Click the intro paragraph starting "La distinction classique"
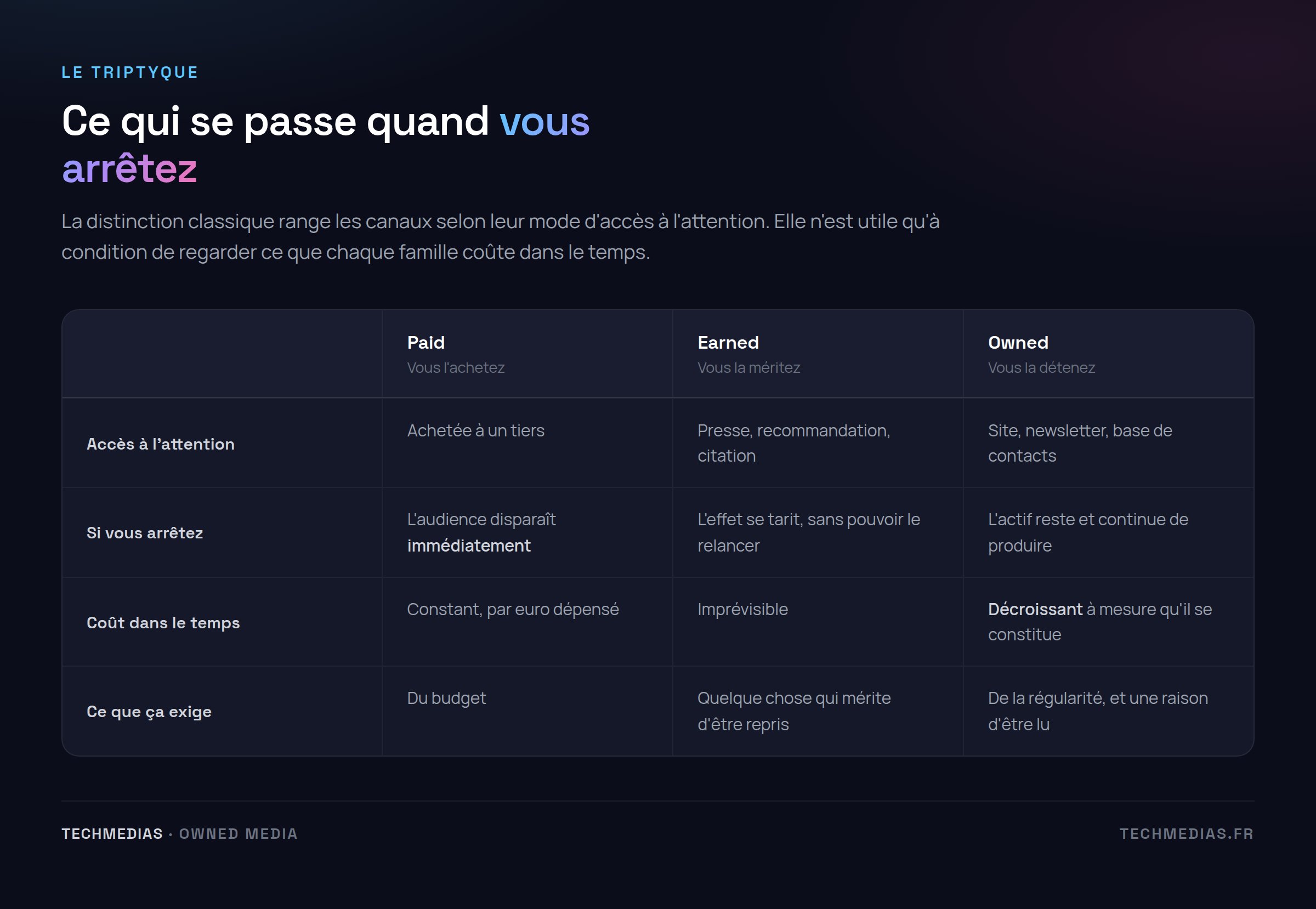The width and height of the screenshot is (1316, 909). click(x=500, y=236)
